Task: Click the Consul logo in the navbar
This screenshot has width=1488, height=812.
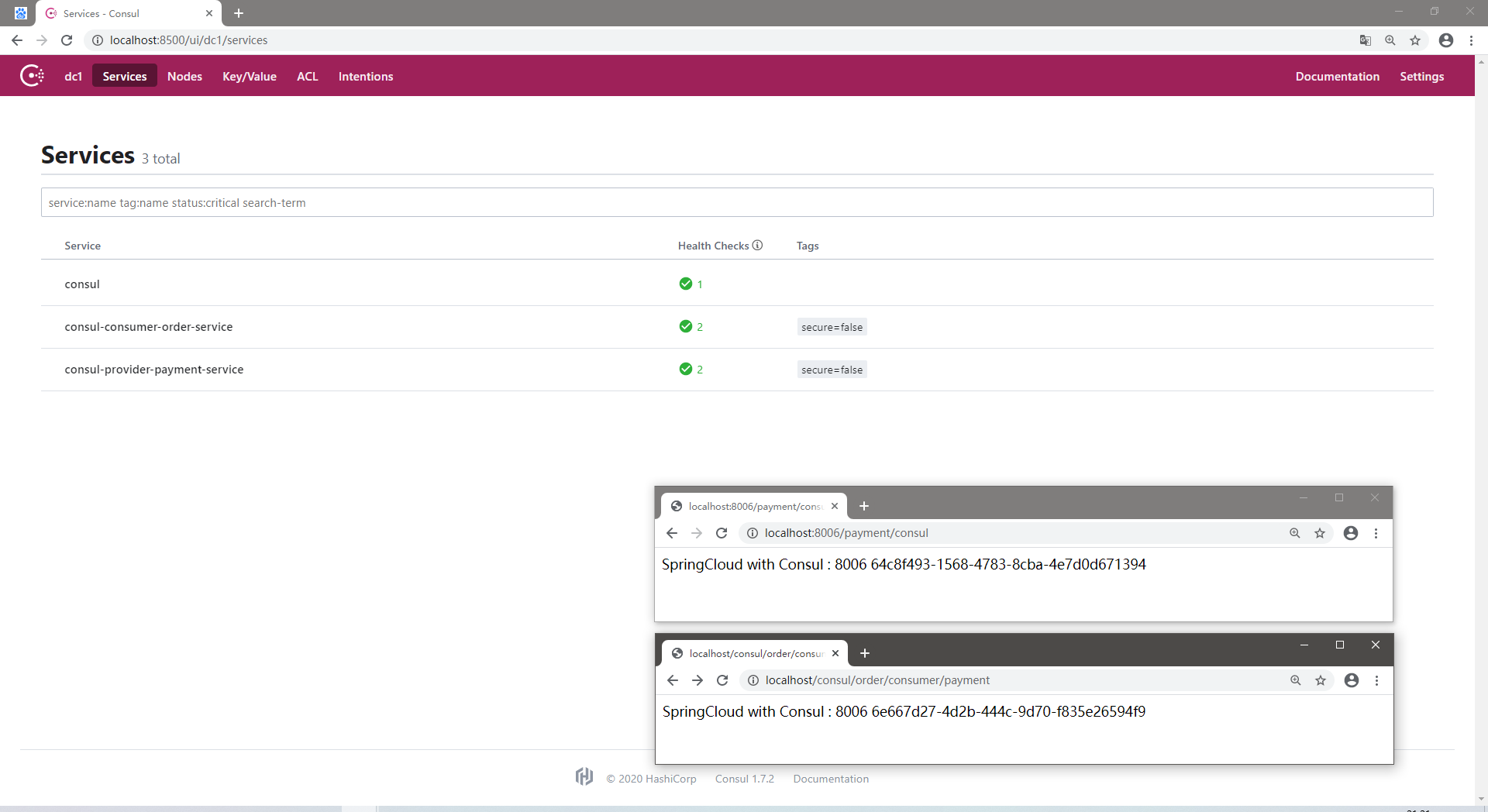Action: click(x=32, y=76)
